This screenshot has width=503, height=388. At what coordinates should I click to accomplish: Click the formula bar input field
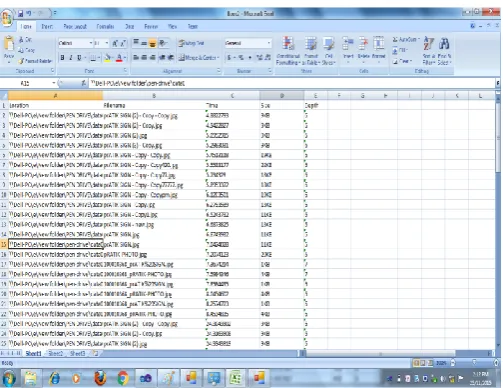pos(292,83)
